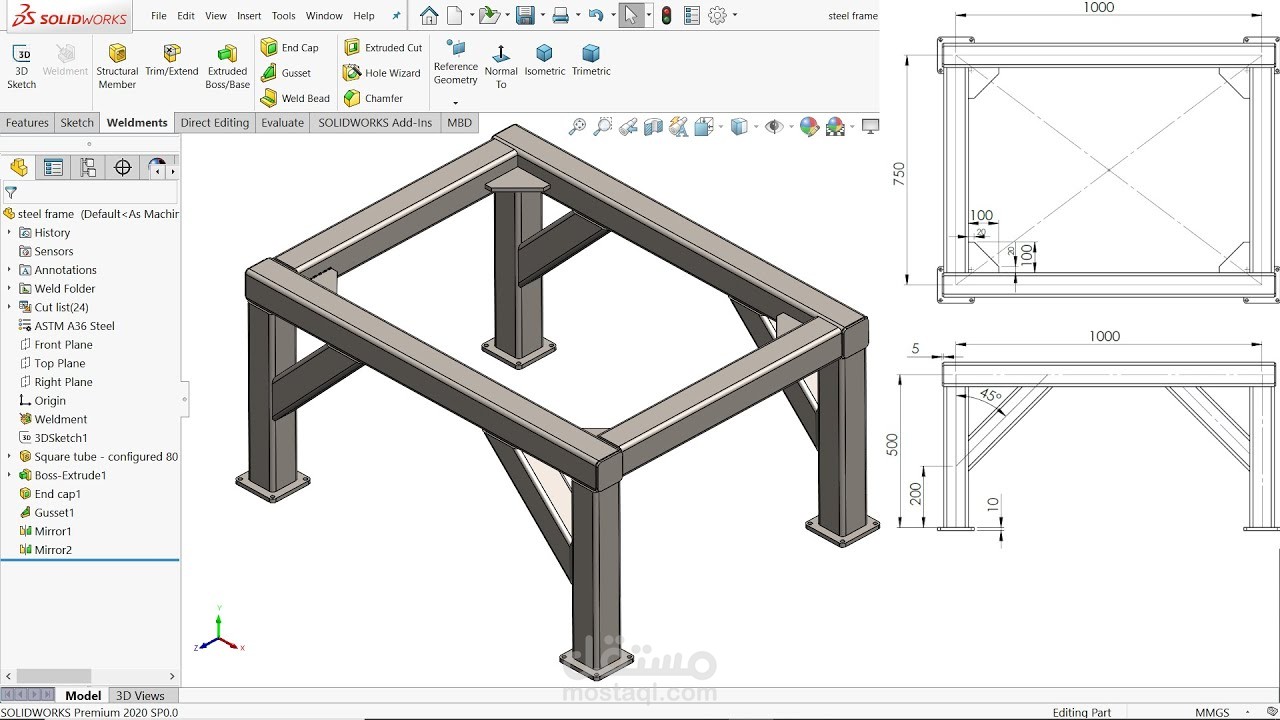Toggle the keep-visible toolbar pushpin
The image size is (1280, 720).
[395, 14]
